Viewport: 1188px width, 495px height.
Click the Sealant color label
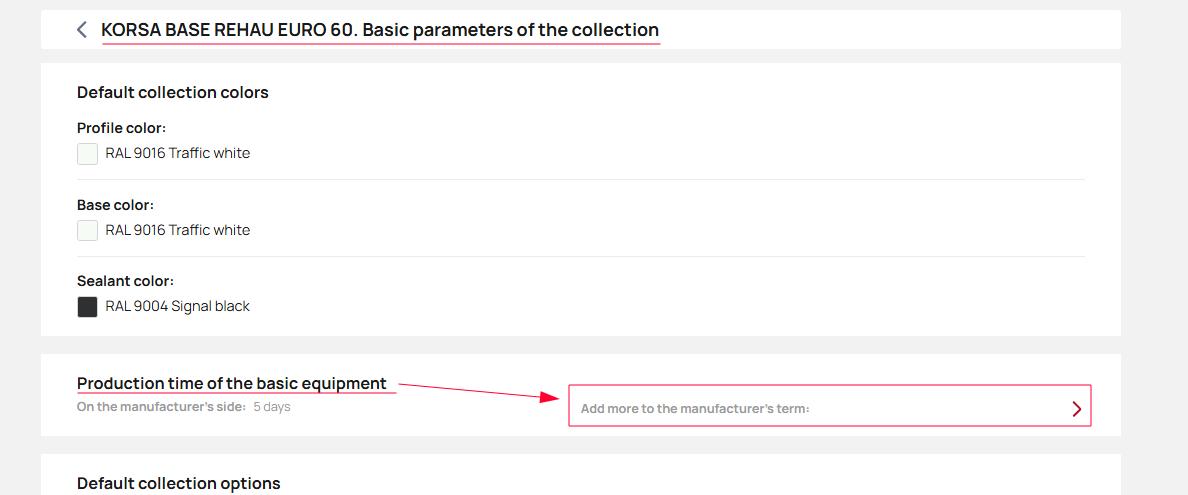pyautogui.click(x=125, y=281)
